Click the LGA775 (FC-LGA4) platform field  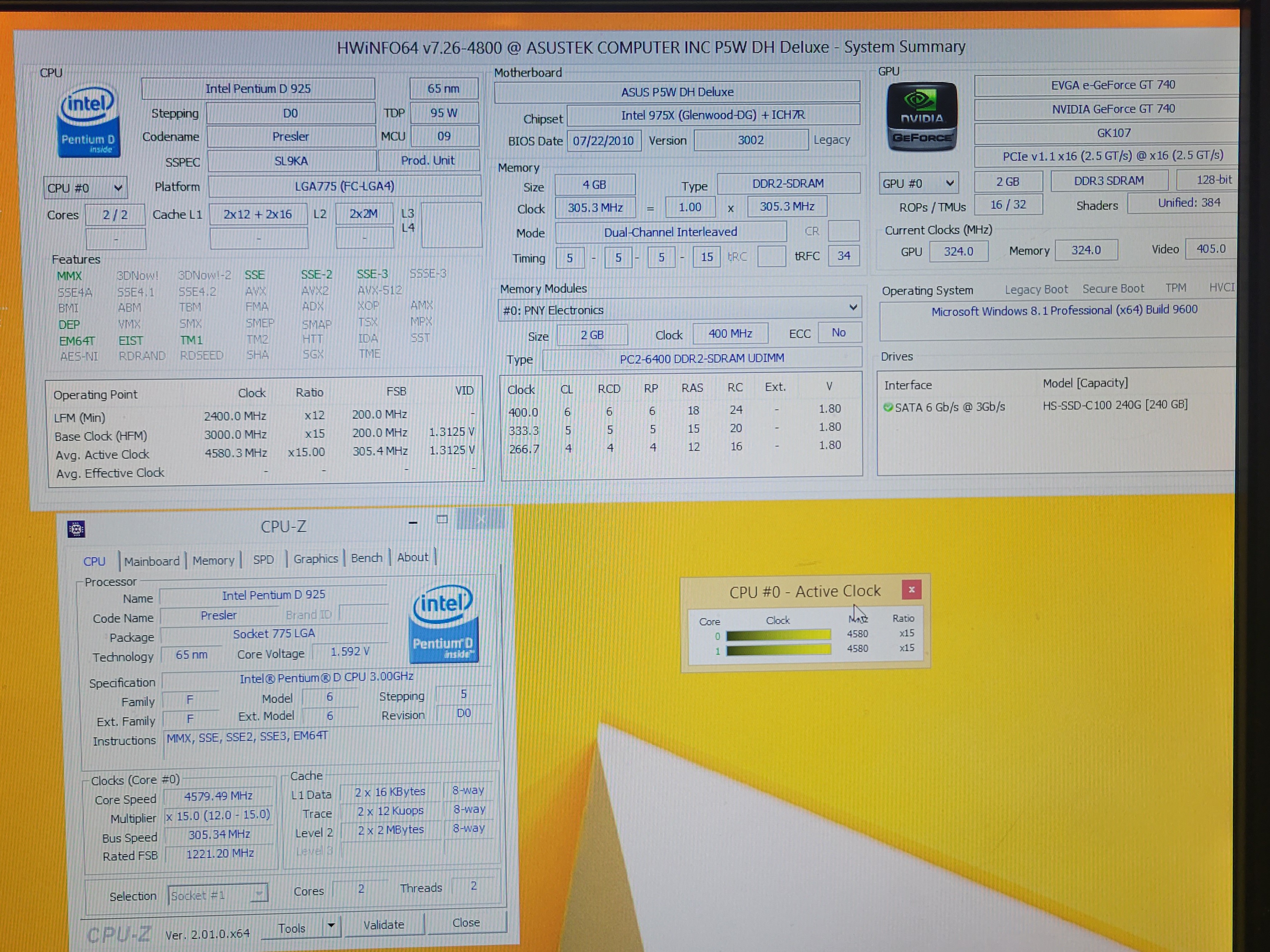344,186
